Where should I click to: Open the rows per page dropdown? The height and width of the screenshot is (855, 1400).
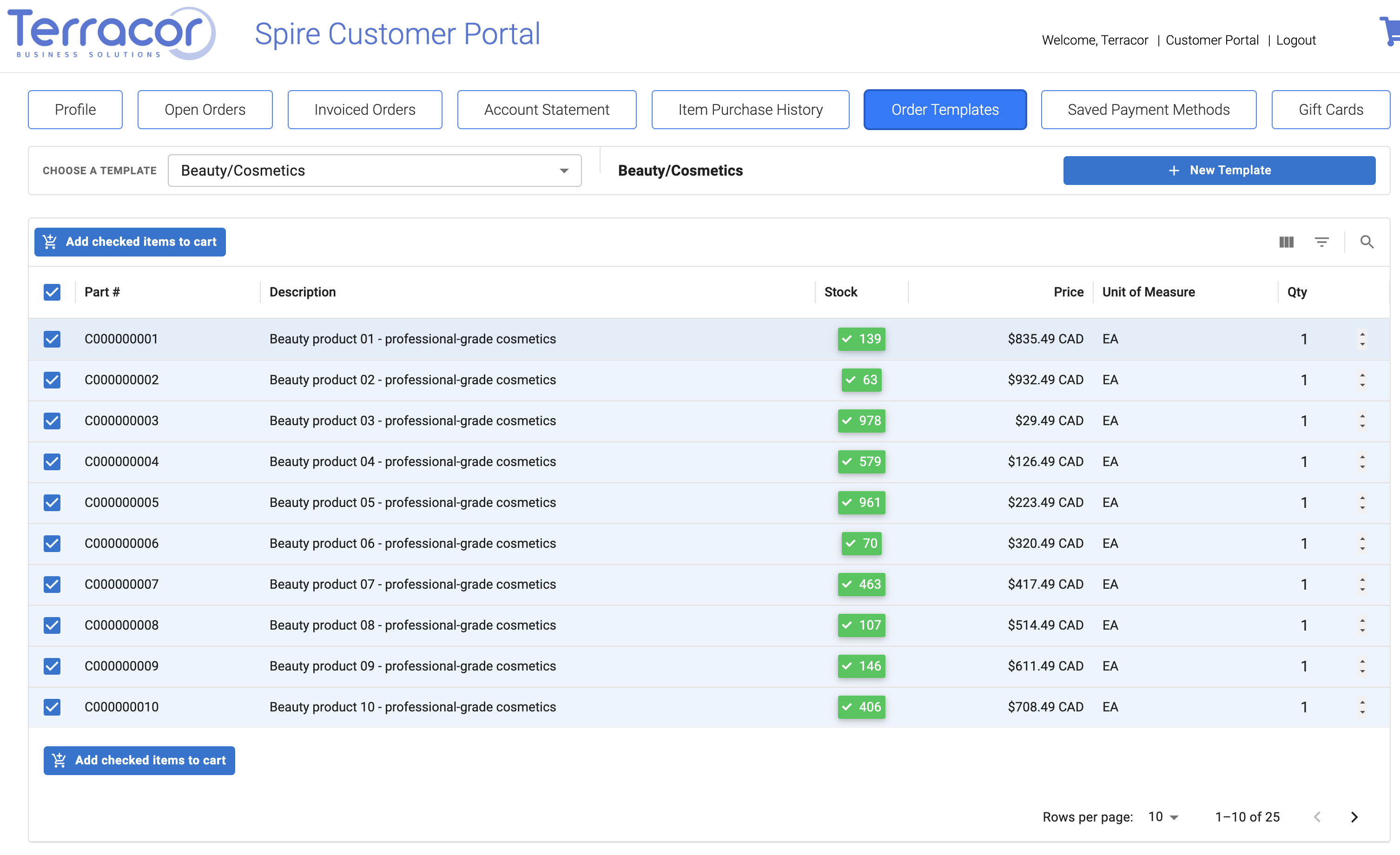tap(1163, 817)
